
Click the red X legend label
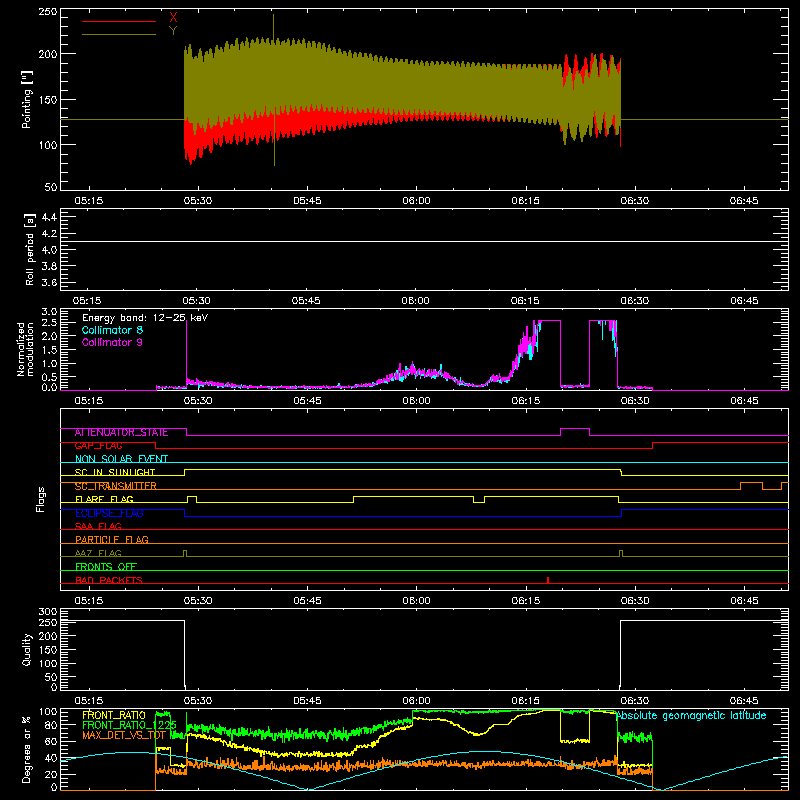click(173, 18)
